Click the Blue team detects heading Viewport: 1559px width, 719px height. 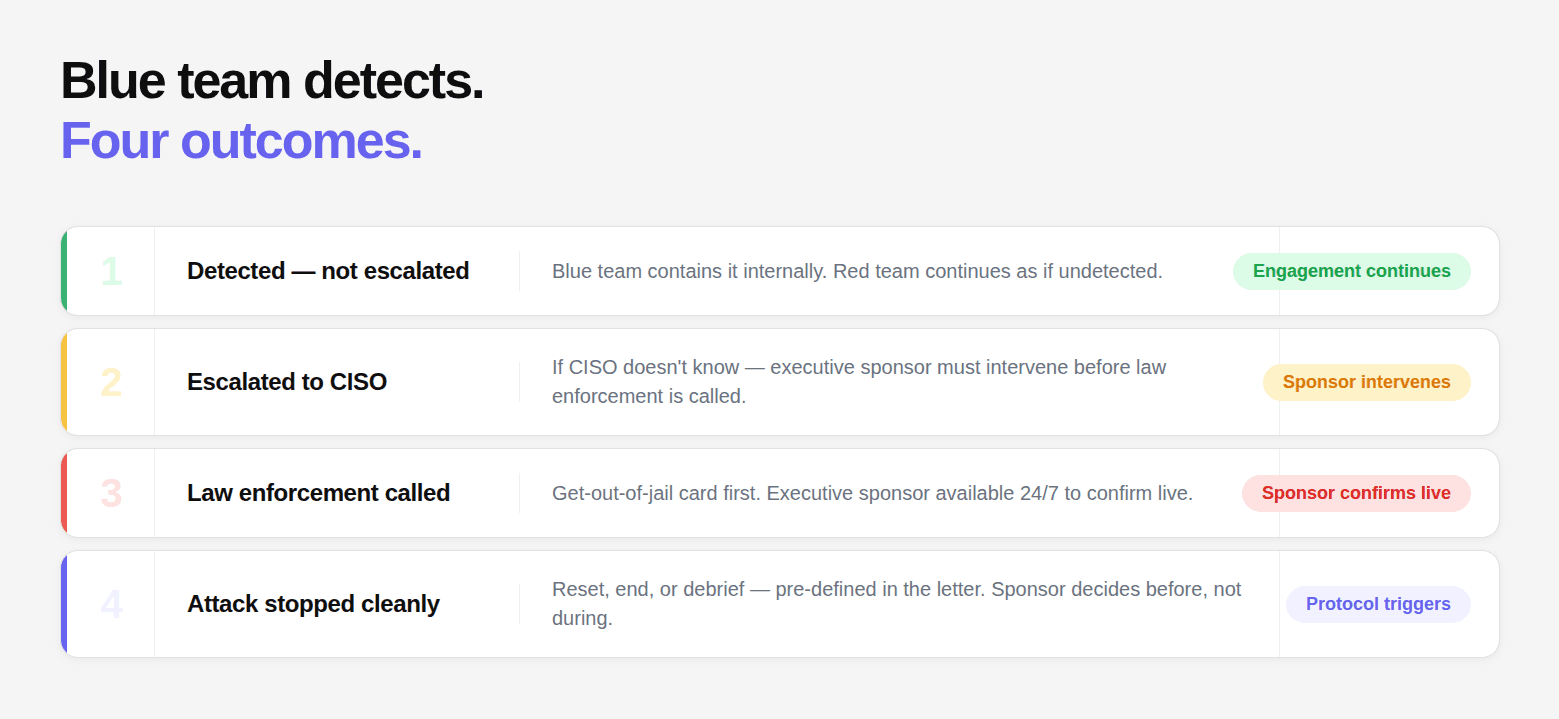[272, 81]
